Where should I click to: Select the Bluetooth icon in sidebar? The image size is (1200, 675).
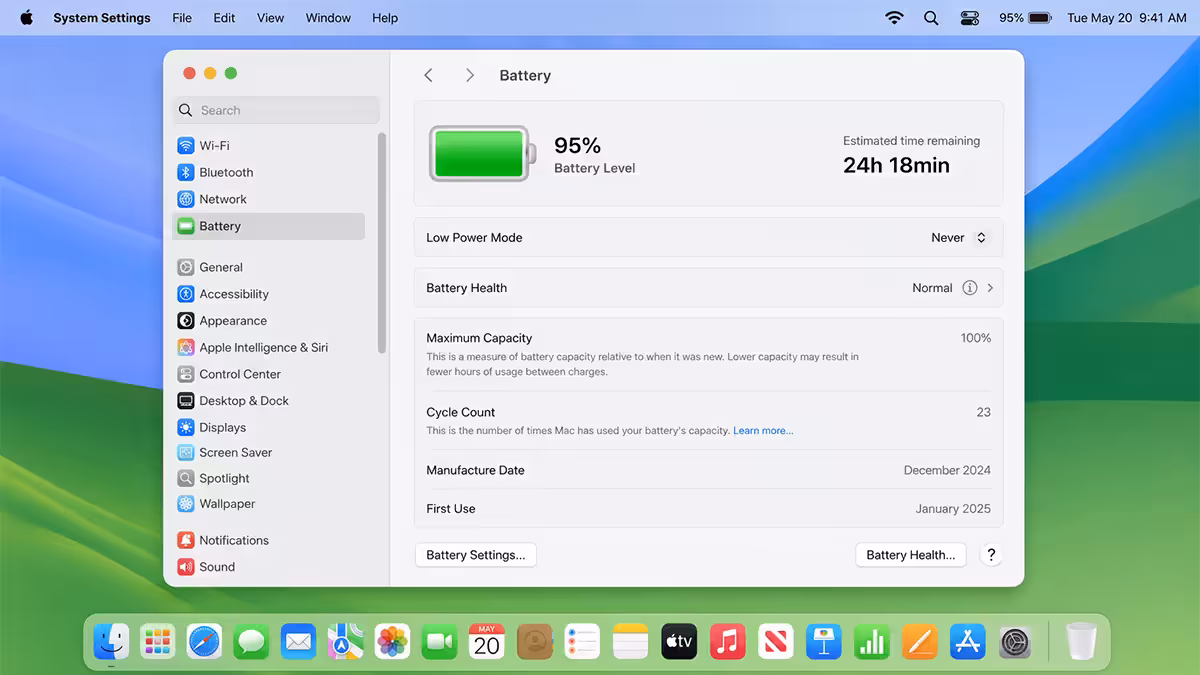186,172
